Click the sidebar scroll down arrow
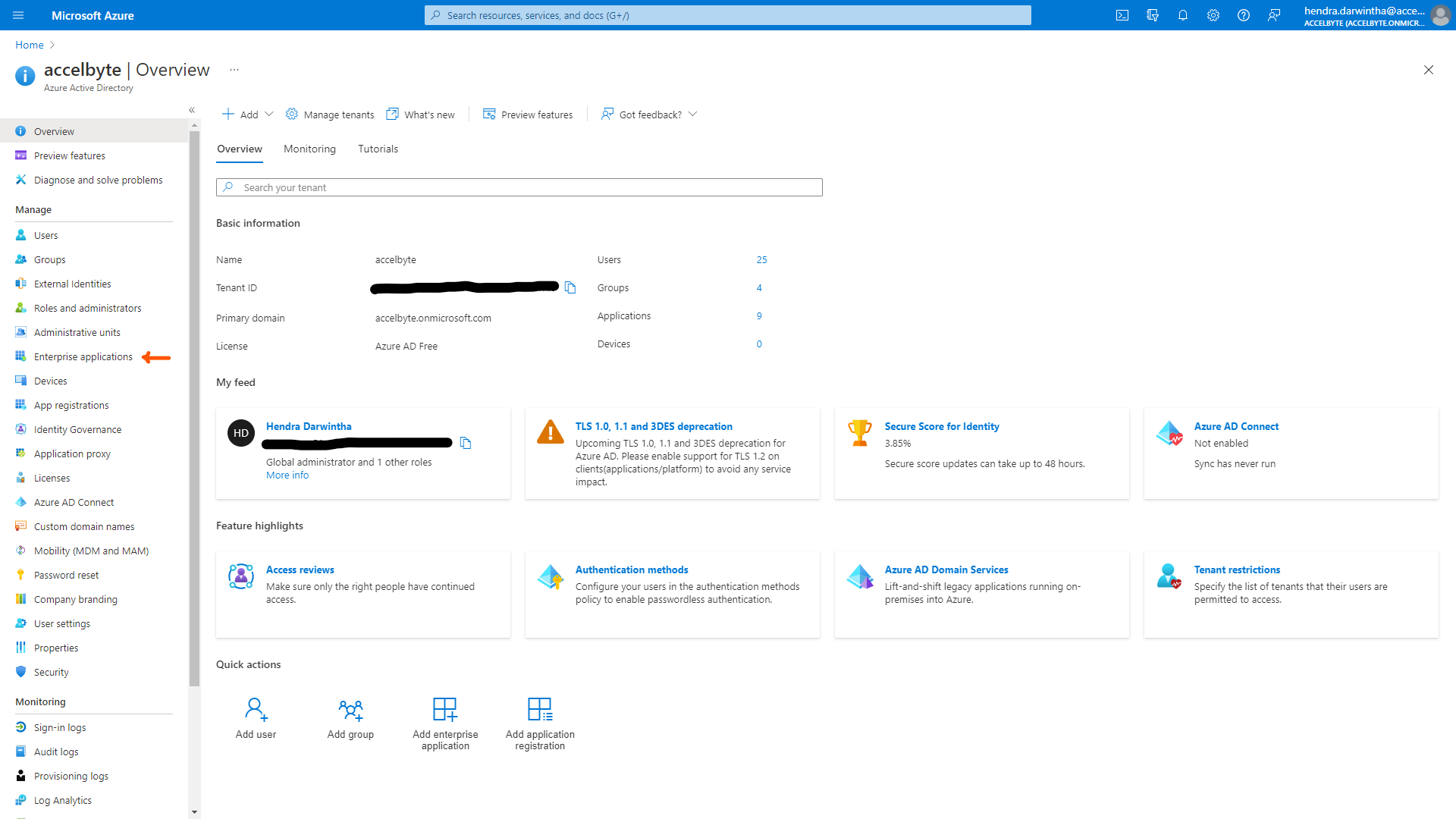This screenshot has width=1456, height=819. (x=194, y=812)
